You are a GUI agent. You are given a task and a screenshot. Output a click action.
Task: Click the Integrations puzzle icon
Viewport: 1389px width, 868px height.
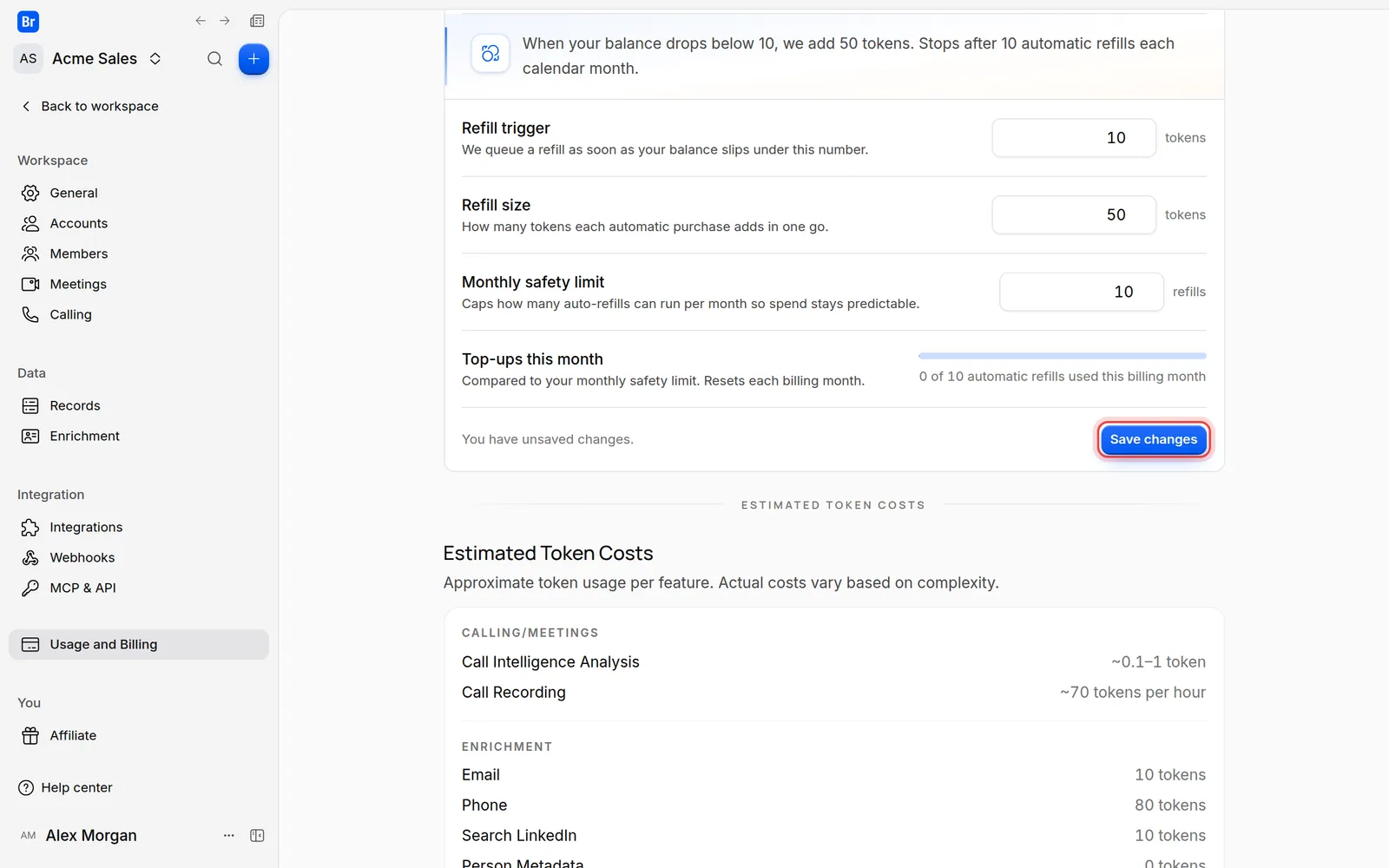click(30, 527)
